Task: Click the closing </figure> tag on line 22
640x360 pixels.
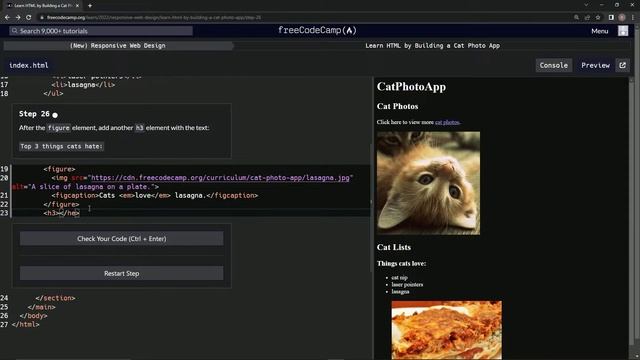Action: [61, 204]
